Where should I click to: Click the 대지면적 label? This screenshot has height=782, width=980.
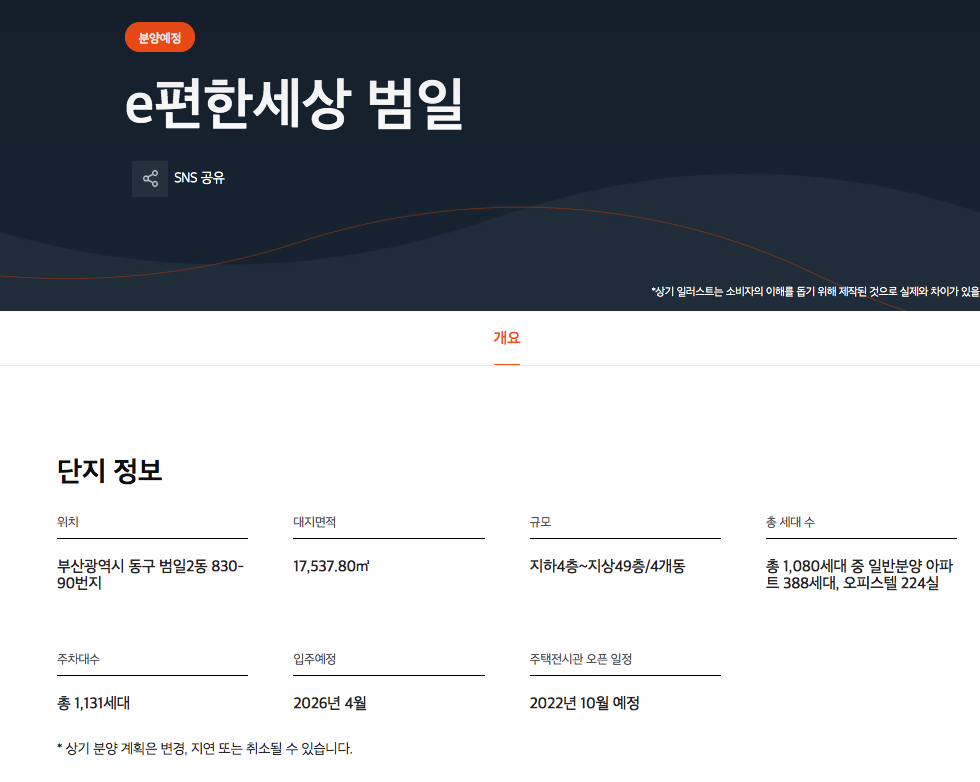(x=314, y=522)
